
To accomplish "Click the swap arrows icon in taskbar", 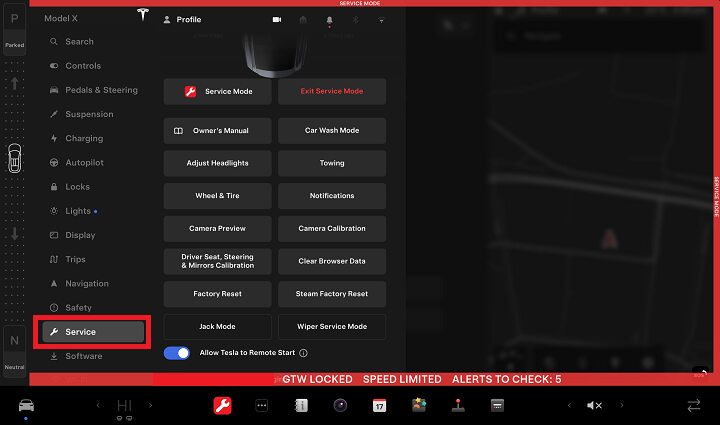I will click(x=693, y=405).
